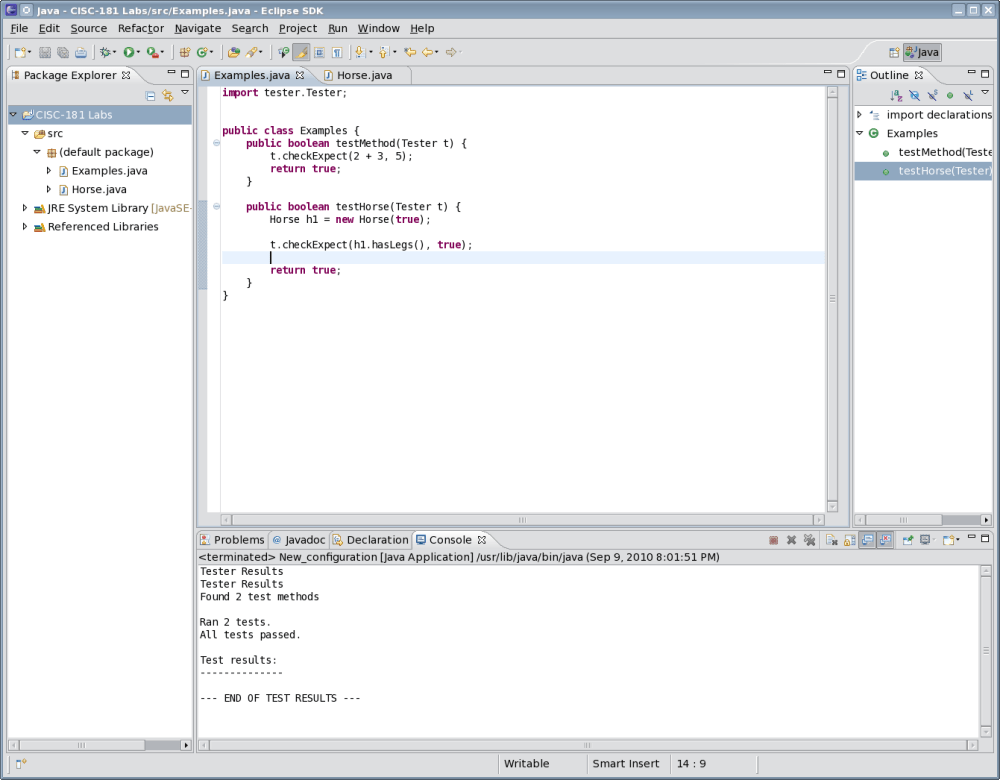The image size is (1000, 780).
Task: Click the Remove All Terminated Launches icon
Action: [809, 539]
